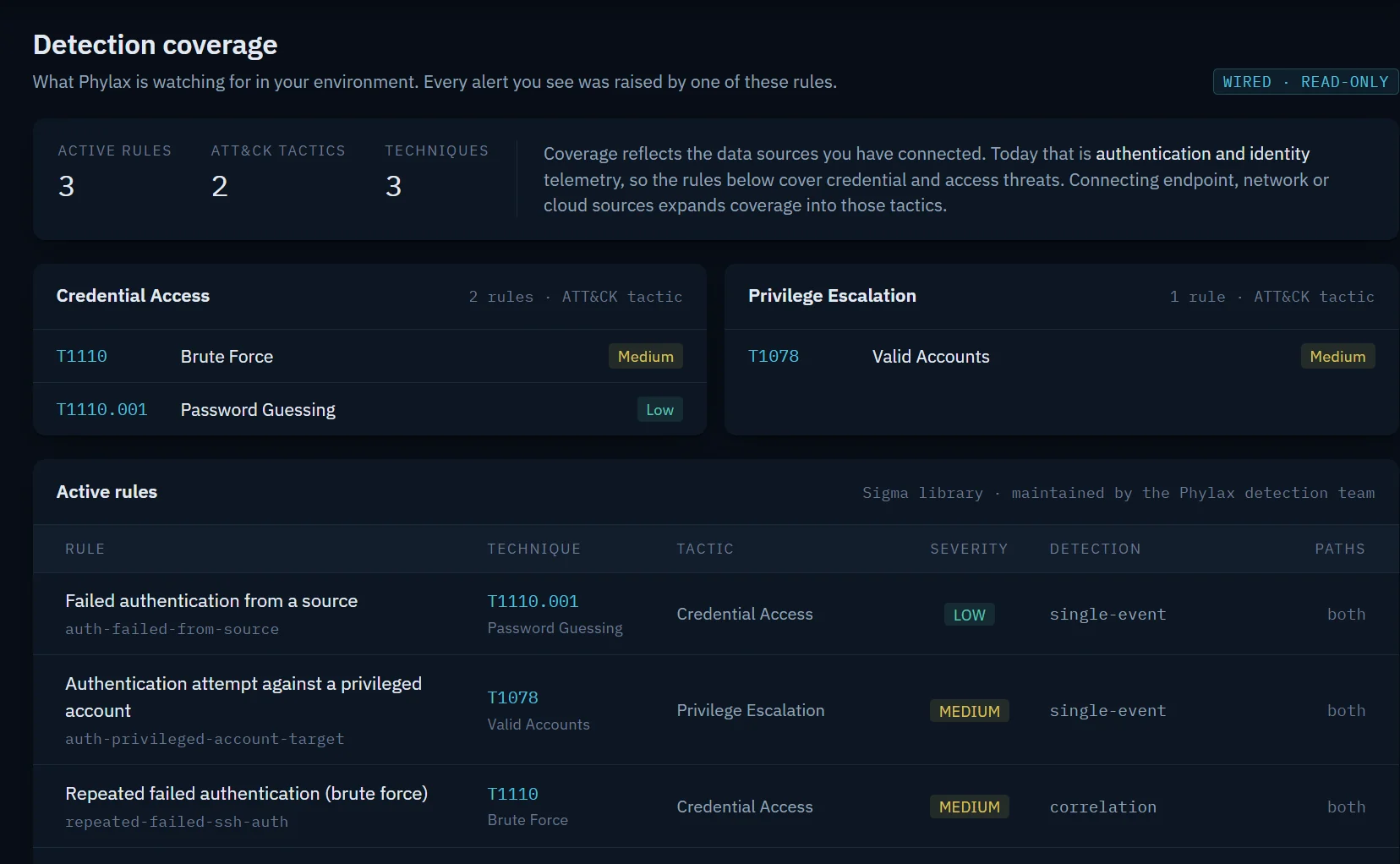
Task: Open T1110.001 link in Credential Access card
Action: 101,410
